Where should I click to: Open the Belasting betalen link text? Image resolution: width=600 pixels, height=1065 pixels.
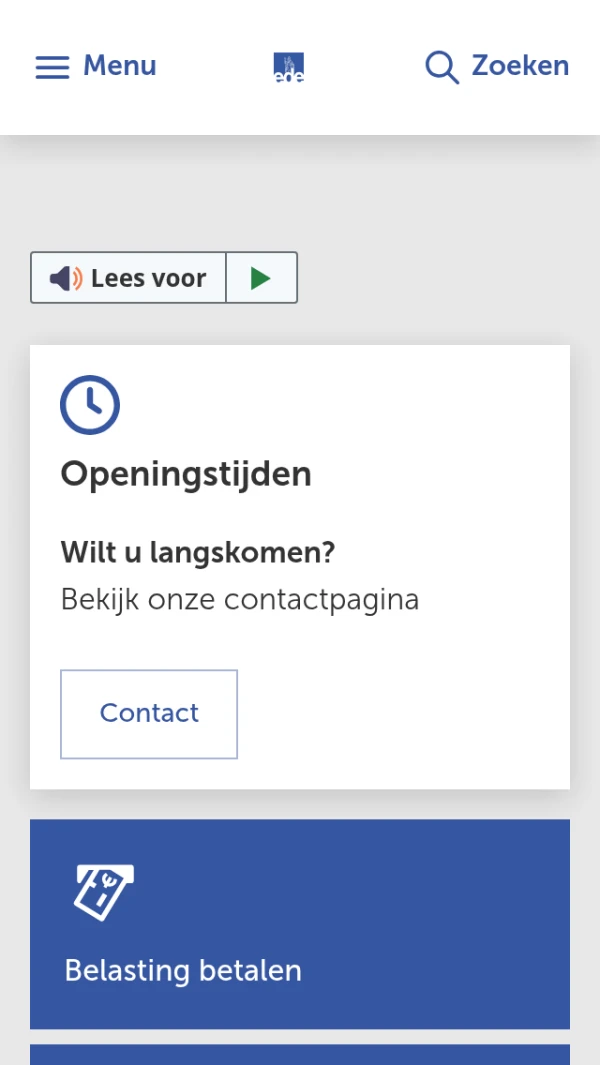[183, 971]
